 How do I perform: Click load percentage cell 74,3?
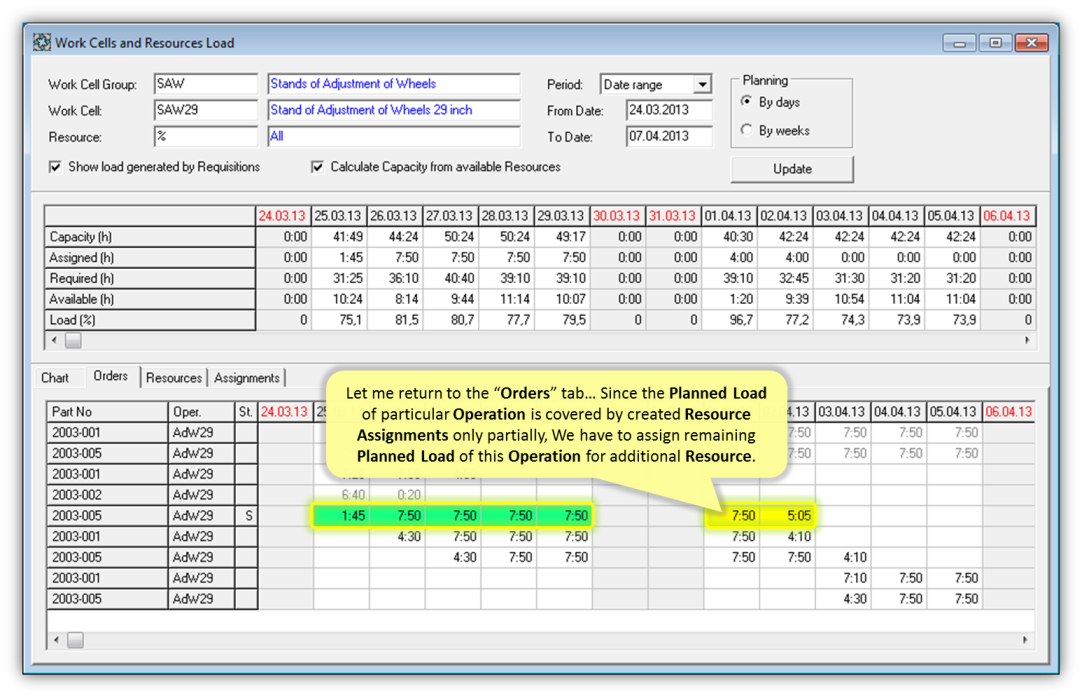point(841,320)
